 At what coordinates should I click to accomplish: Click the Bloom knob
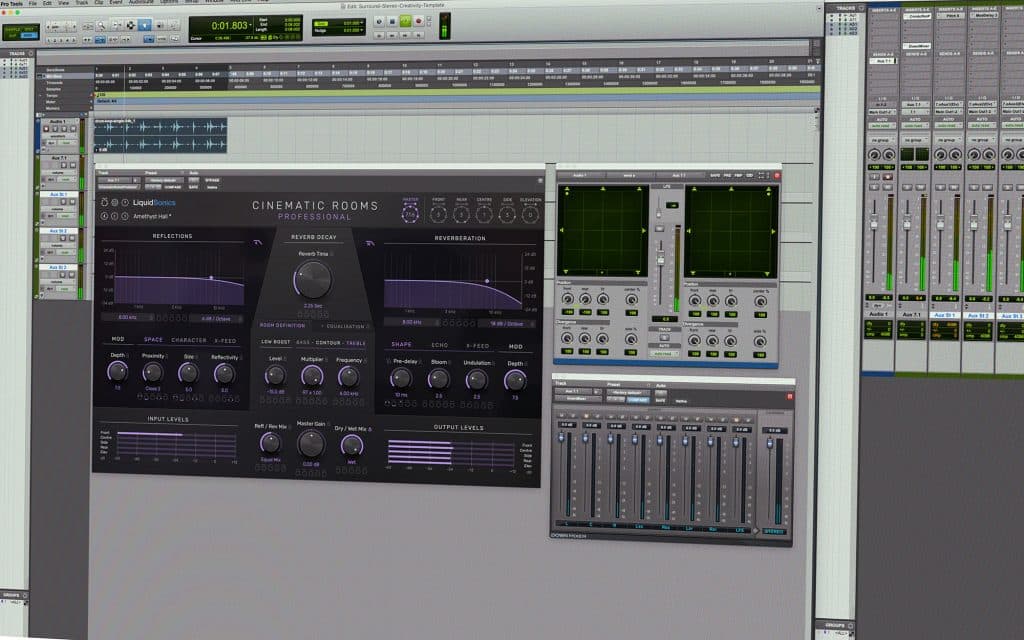(438, 378)
